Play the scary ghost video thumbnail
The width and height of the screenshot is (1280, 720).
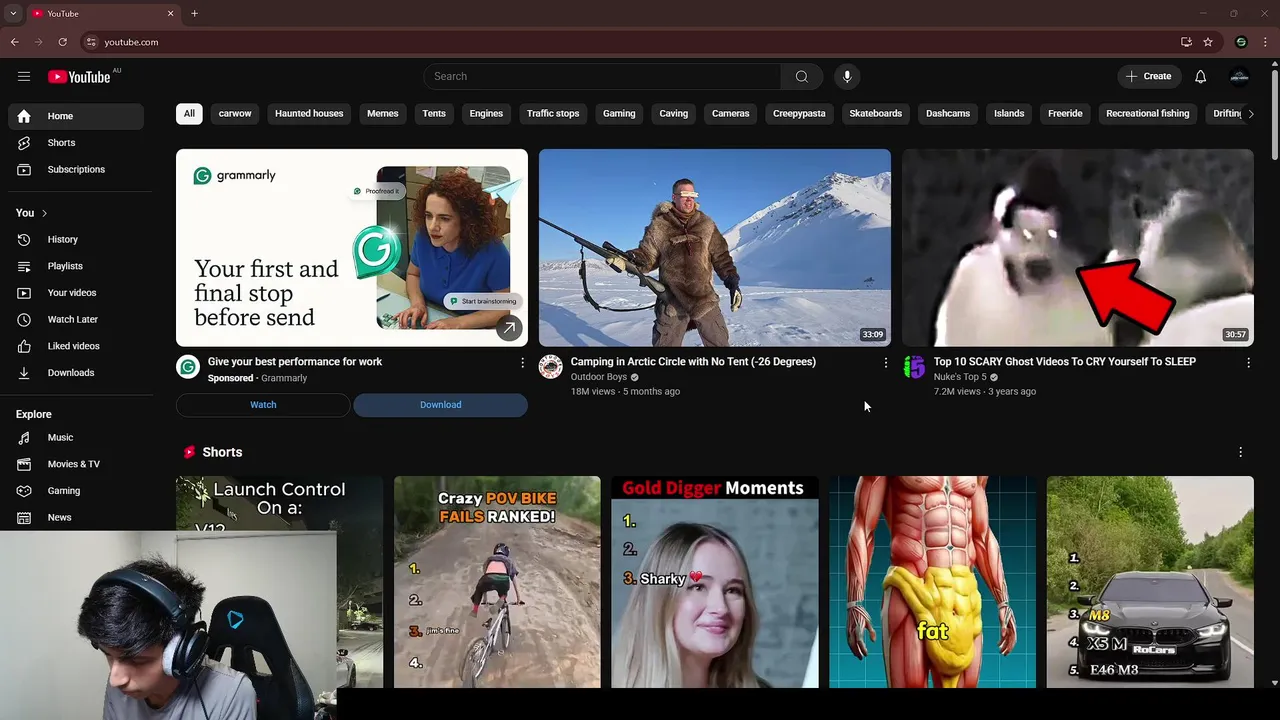tap(1078, 248)
